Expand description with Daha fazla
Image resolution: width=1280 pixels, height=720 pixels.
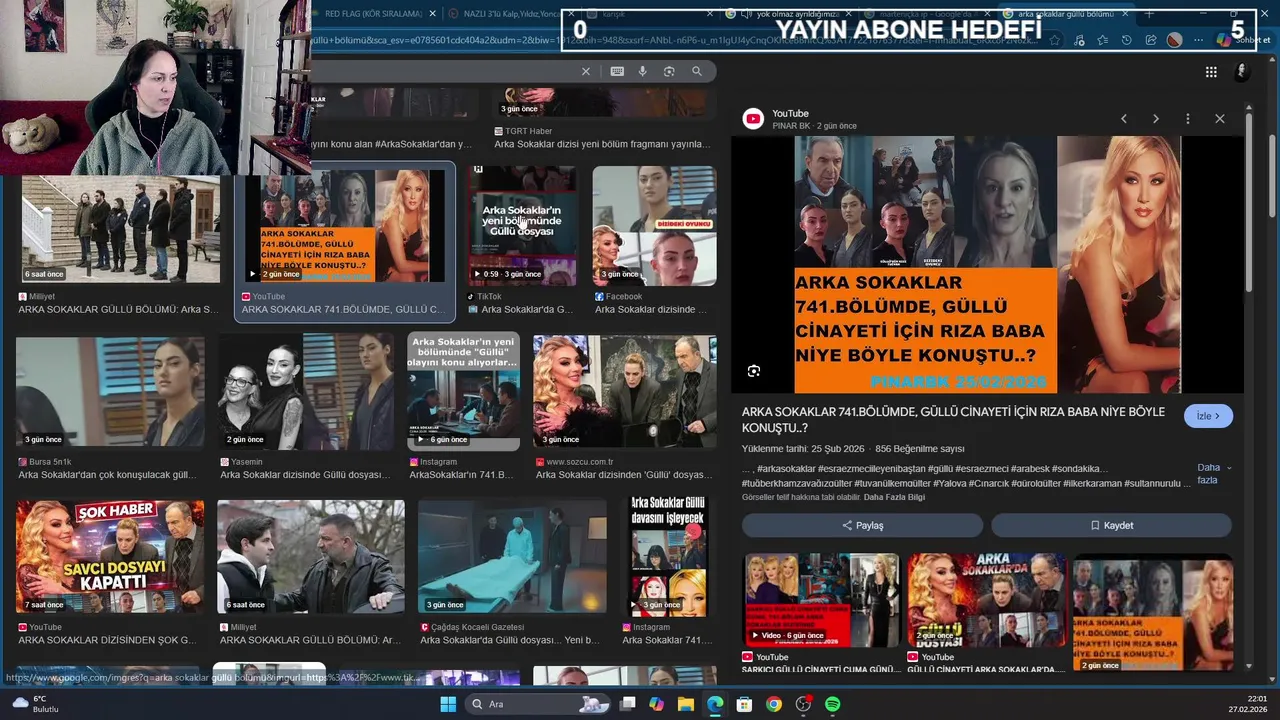pos(1213,474)
